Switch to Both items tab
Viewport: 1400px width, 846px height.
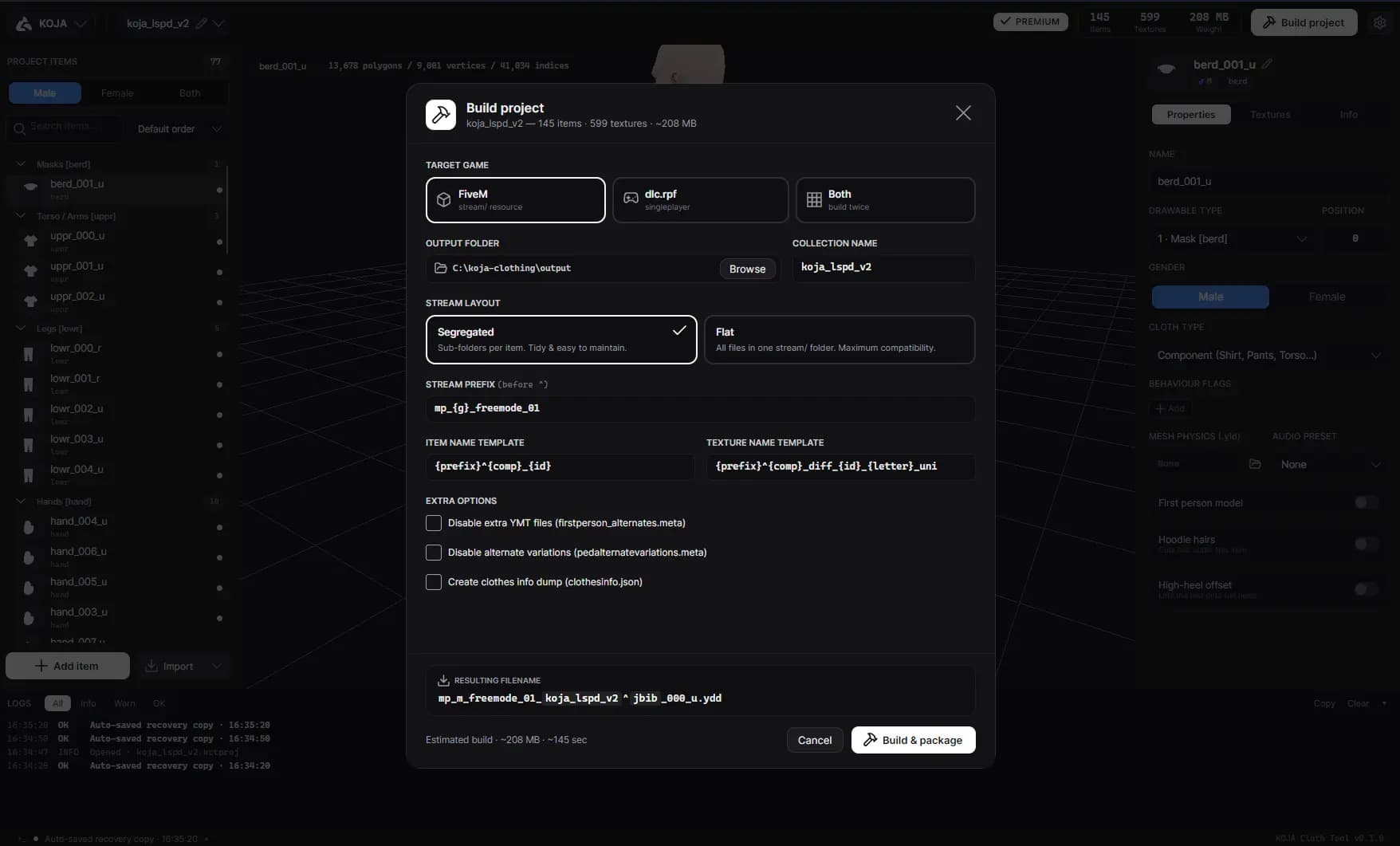(x=190, y=93)
